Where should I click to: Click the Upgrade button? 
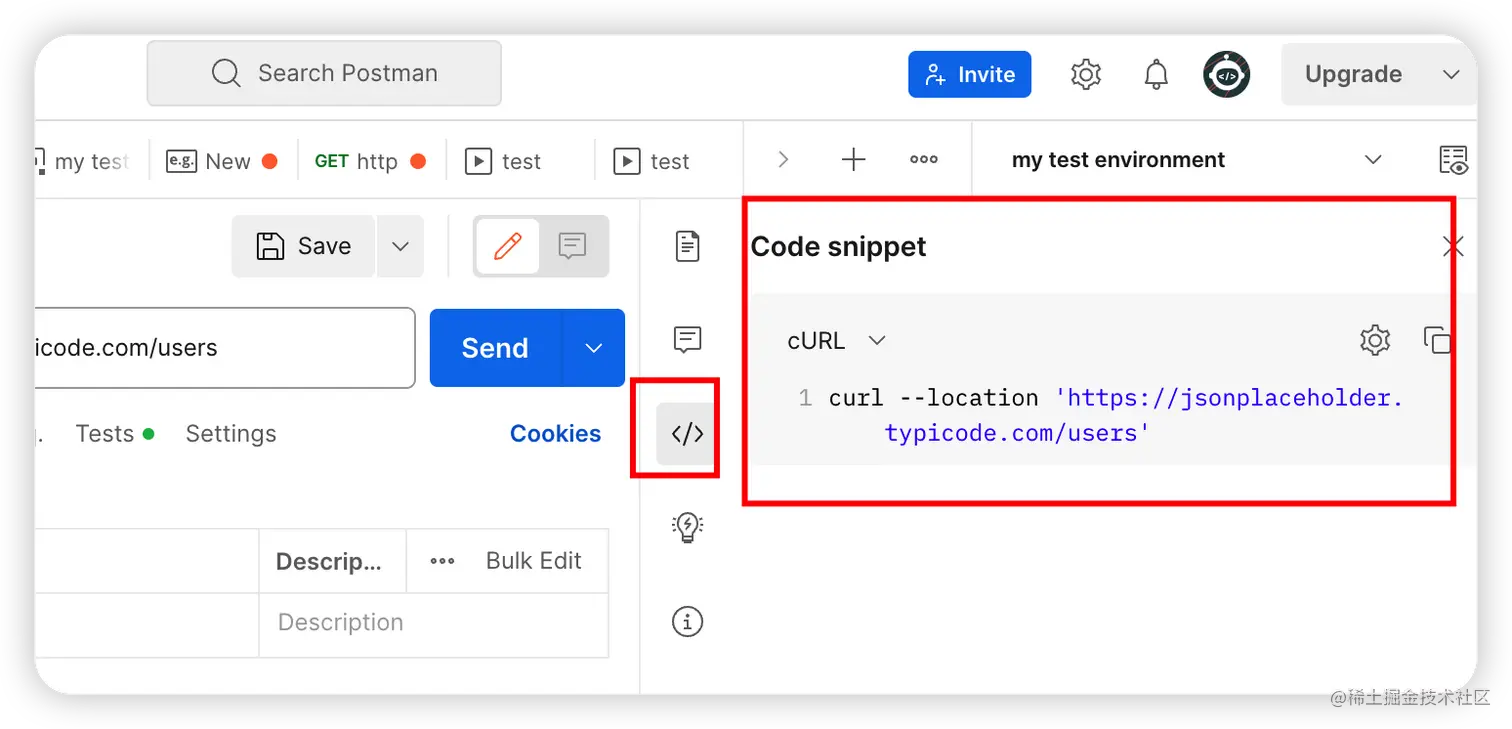tap(1353, 74)
